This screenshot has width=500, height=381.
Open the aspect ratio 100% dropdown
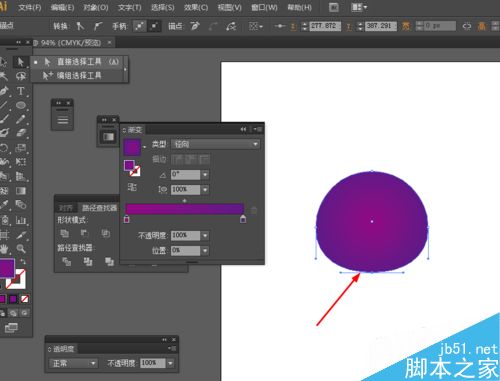click(x=205, y=190)
